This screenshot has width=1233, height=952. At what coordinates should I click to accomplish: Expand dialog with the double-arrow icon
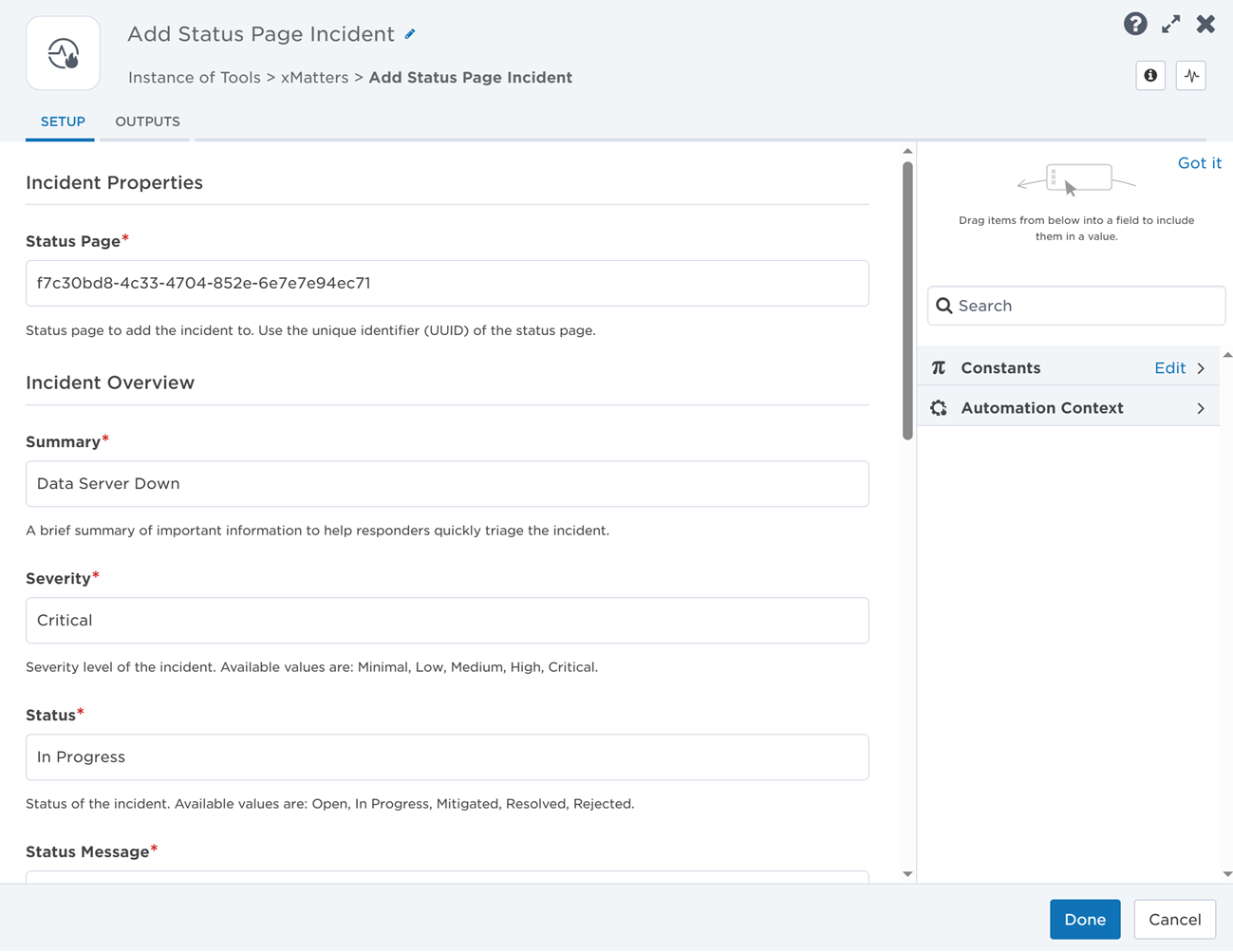(x=1171, y=25)
